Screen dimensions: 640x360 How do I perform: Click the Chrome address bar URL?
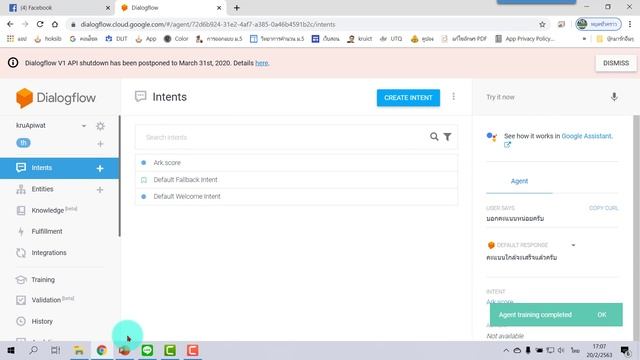click(208, 24)
